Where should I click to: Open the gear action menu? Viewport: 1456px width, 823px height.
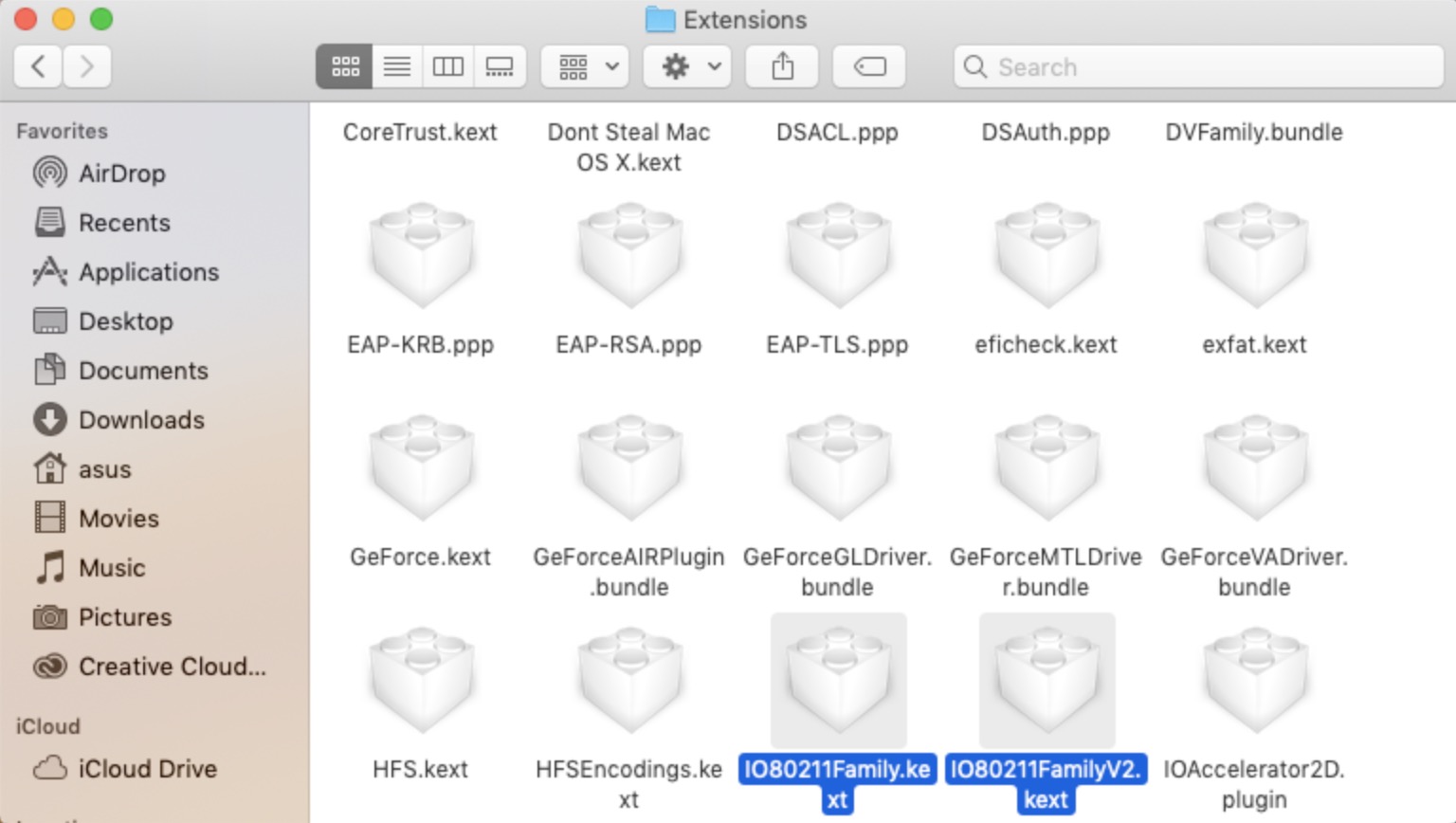687,66
